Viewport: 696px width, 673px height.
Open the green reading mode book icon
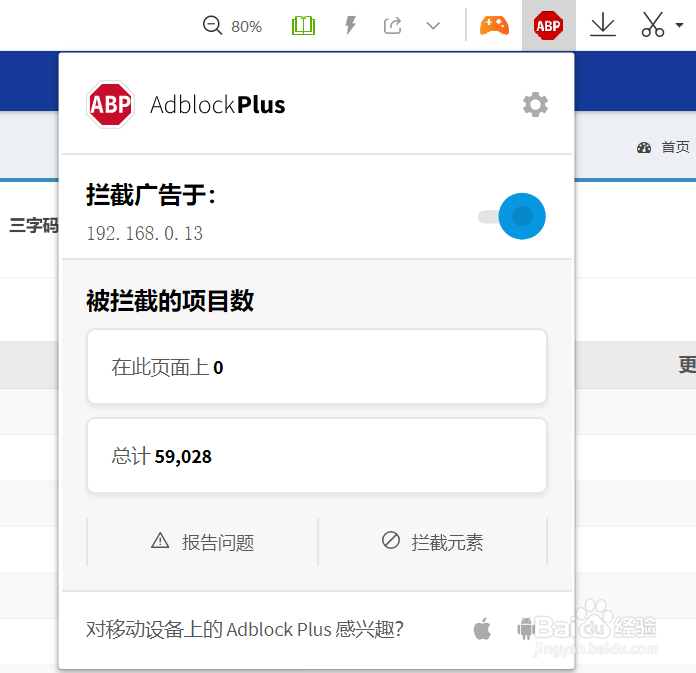304,25
